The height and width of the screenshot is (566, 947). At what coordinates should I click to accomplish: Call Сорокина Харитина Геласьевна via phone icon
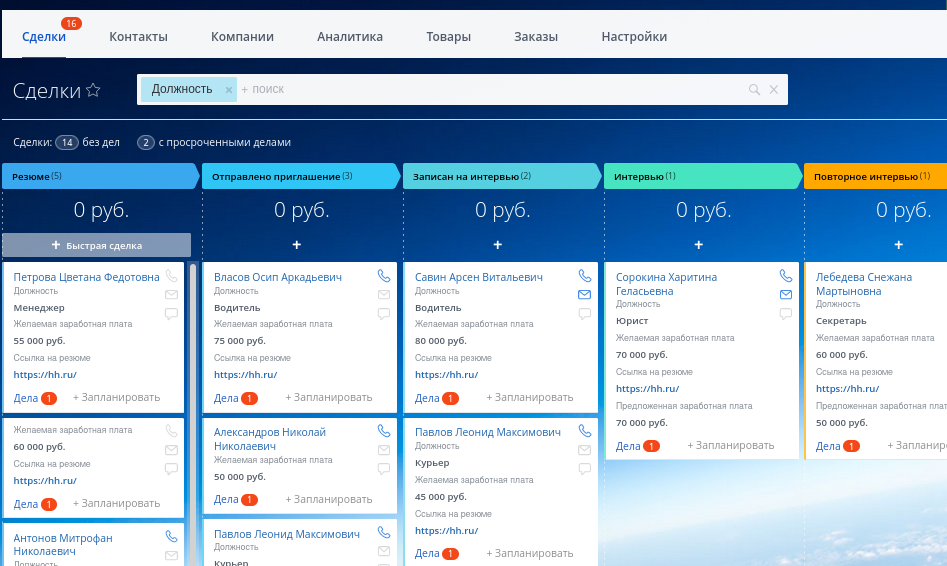(786, 276)
